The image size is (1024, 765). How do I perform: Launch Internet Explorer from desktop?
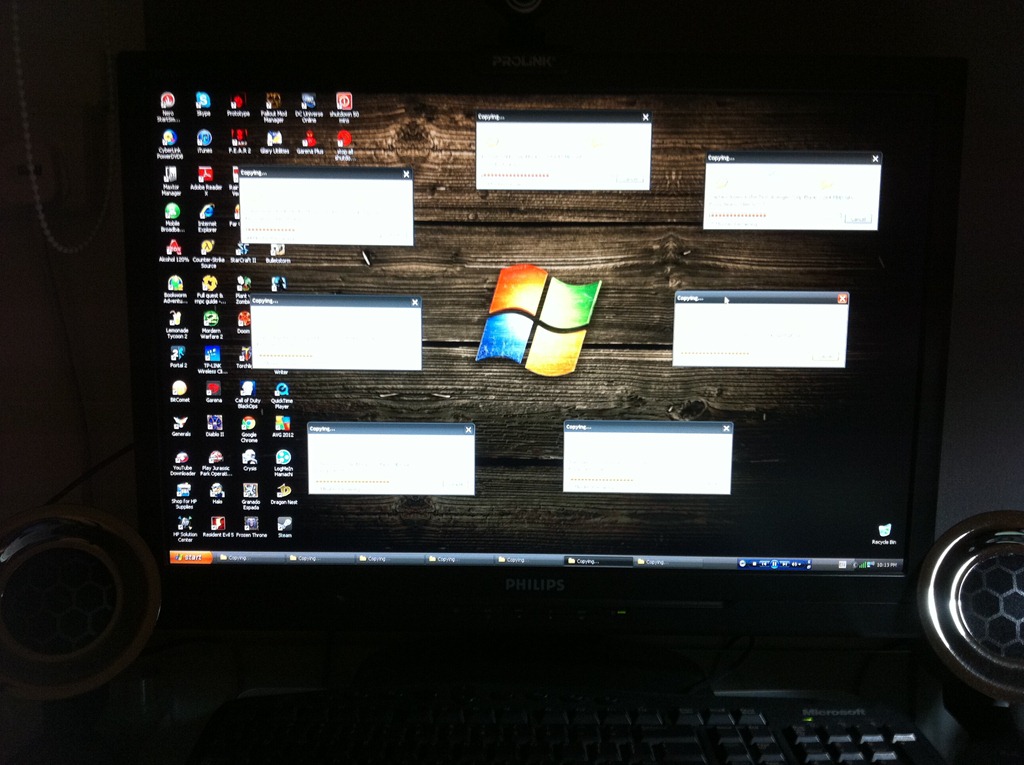207,218
